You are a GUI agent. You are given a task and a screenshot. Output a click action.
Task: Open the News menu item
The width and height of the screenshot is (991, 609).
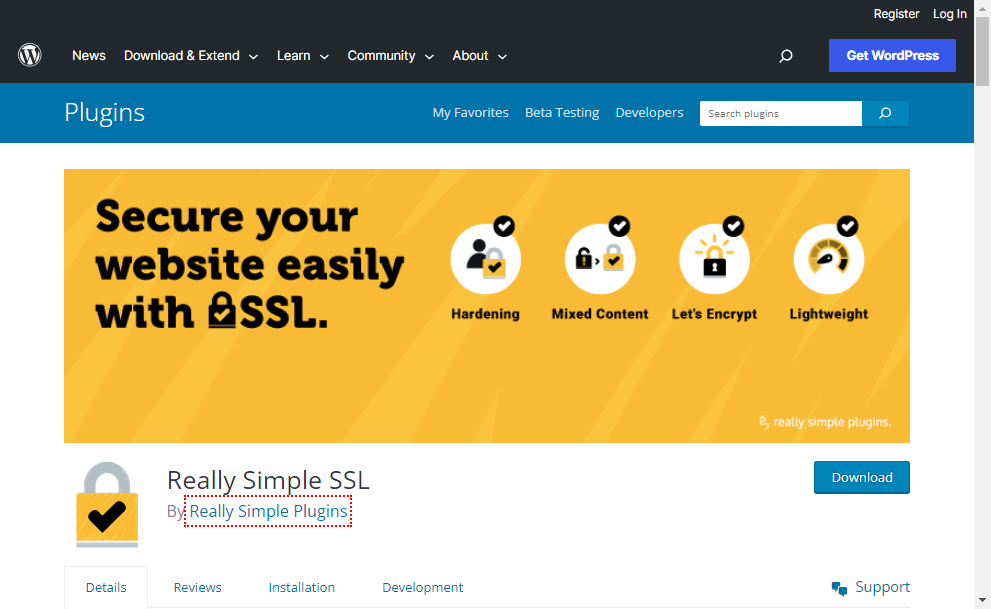pyautogui.click(x=88, y=56)
